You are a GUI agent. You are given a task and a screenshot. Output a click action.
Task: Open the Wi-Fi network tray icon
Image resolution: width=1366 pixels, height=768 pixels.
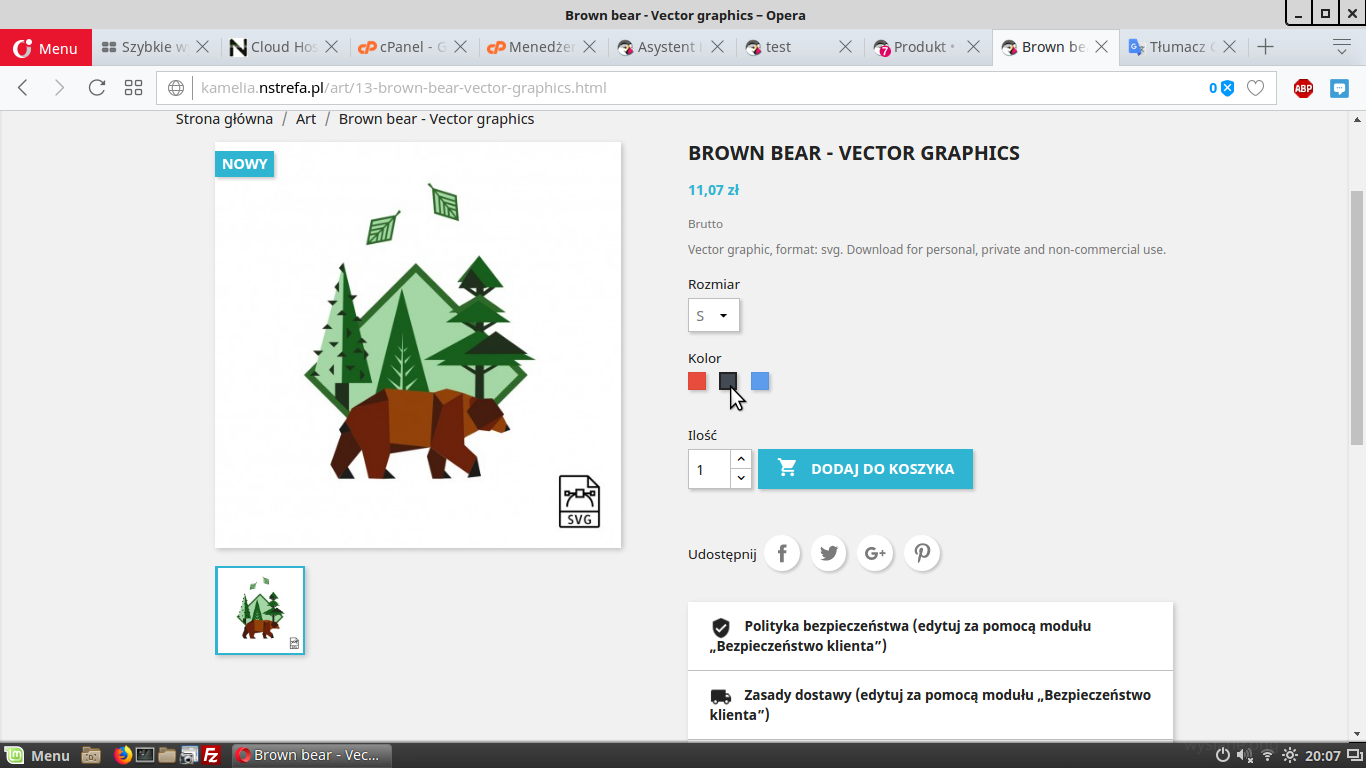coord(1267,755)
